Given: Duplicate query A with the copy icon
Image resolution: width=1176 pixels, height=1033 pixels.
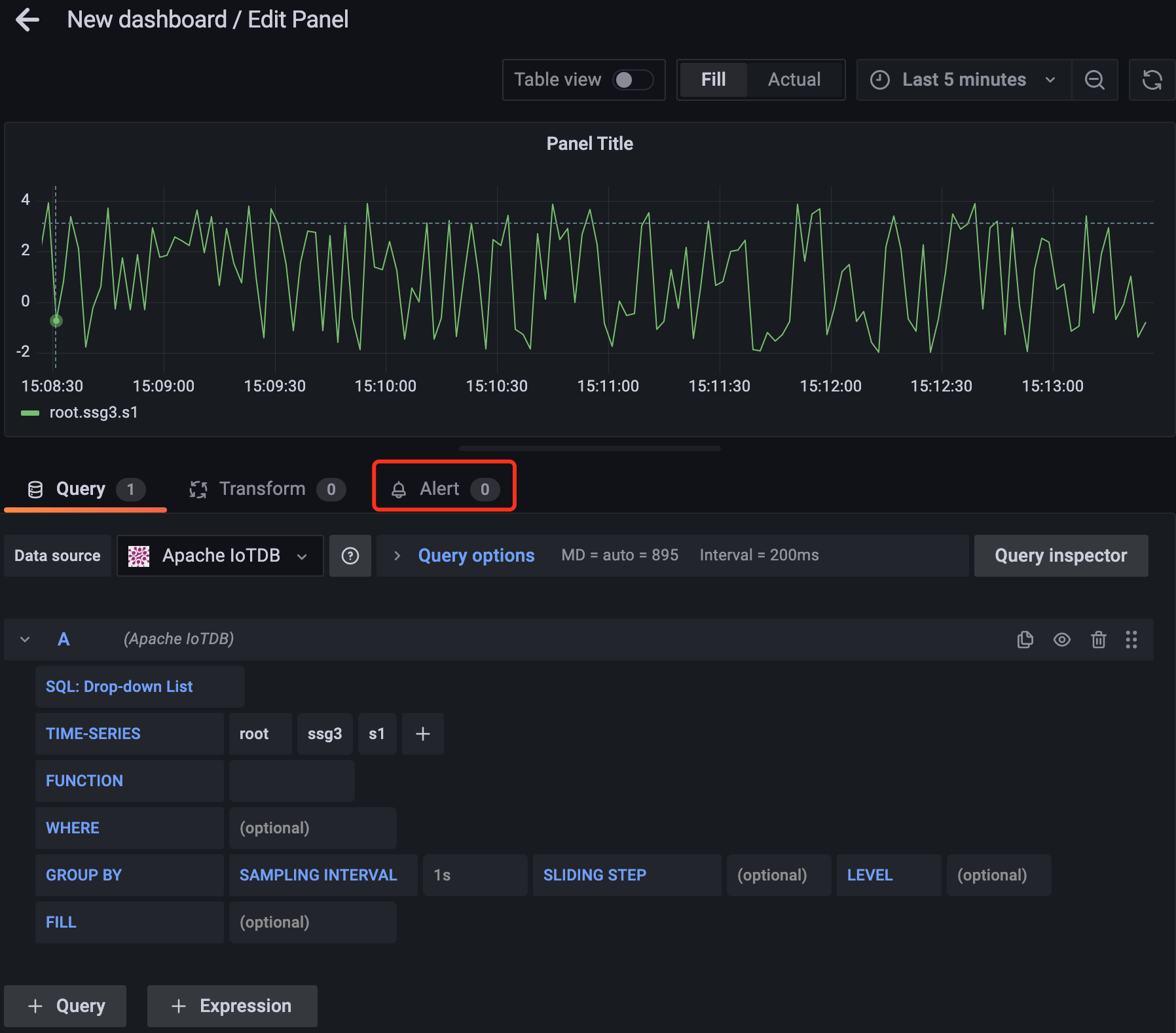Looking at the screenshot, I should [1025, 640].
